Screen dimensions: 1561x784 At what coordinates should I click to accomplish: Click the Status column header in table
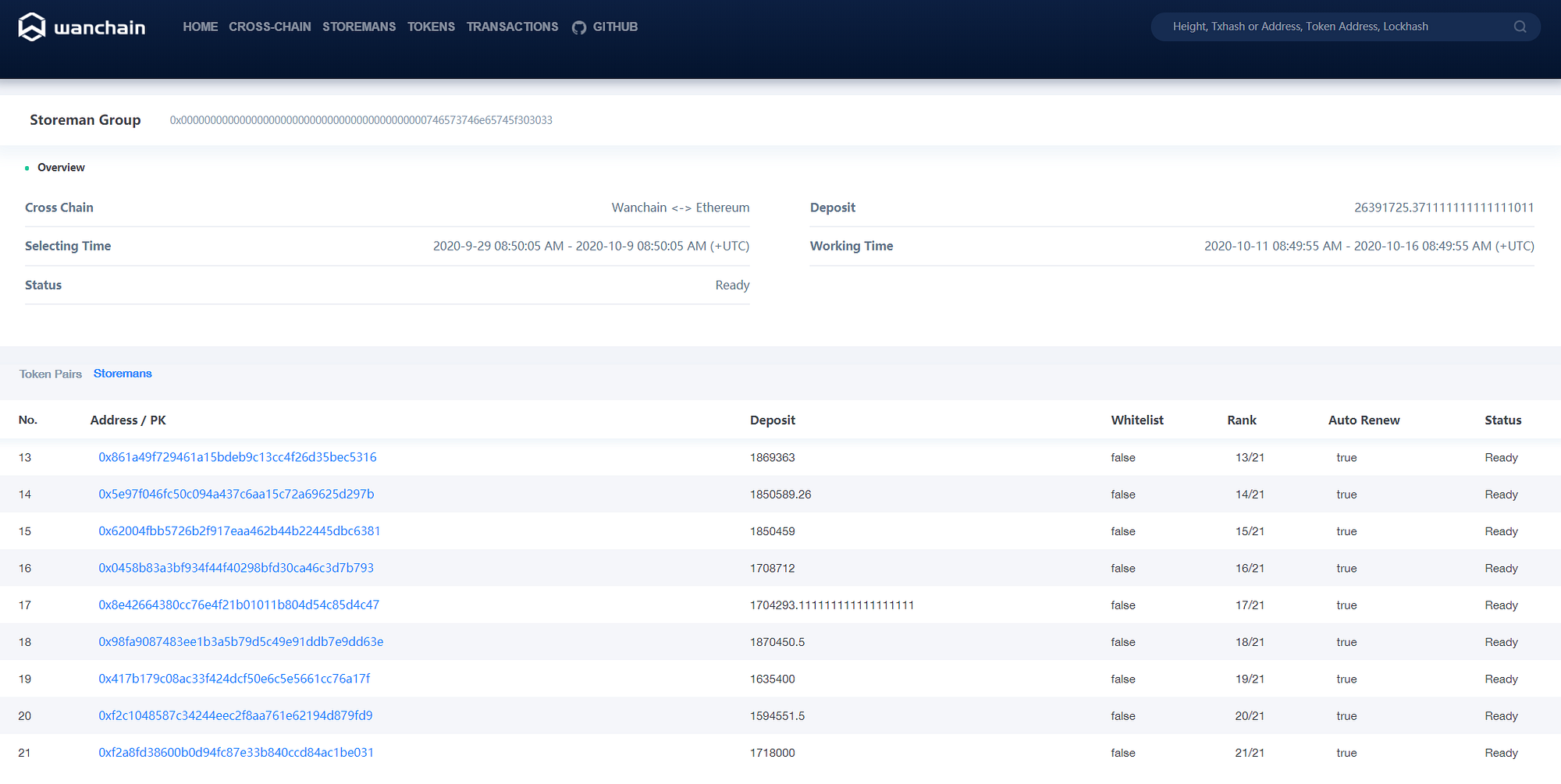pos(1503,420)
